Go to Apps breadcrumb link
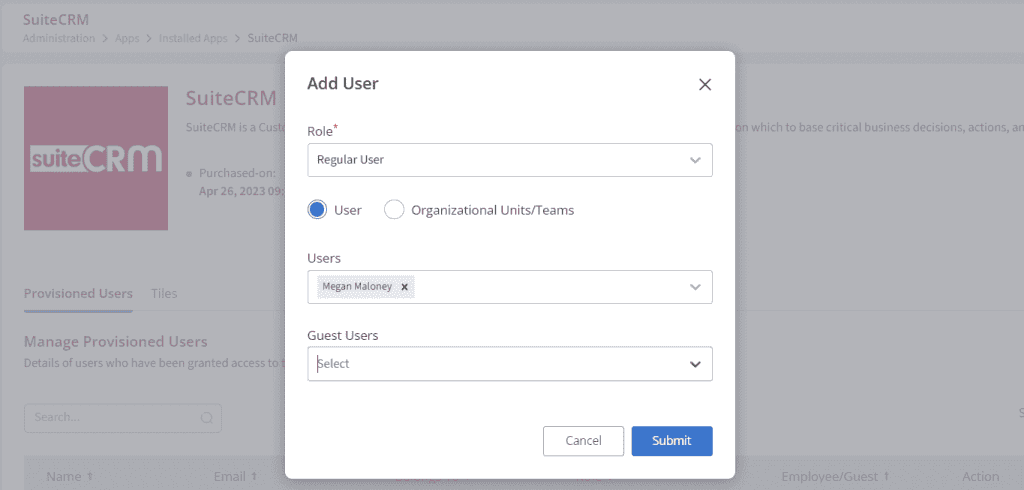The image size is (1024, 490). point(127,38)
